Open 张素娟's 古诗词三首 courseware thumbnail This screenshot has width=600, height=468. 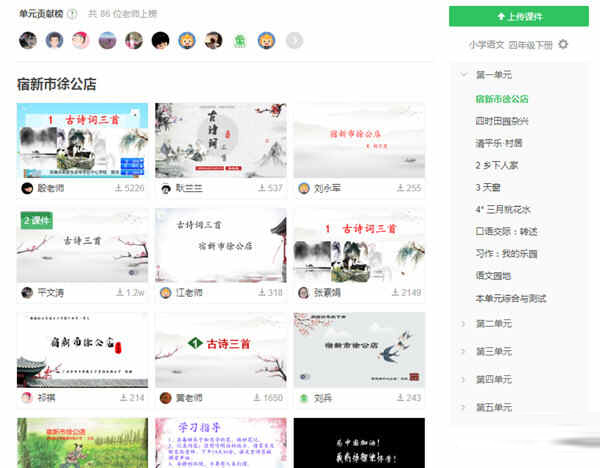coord(359,245)
